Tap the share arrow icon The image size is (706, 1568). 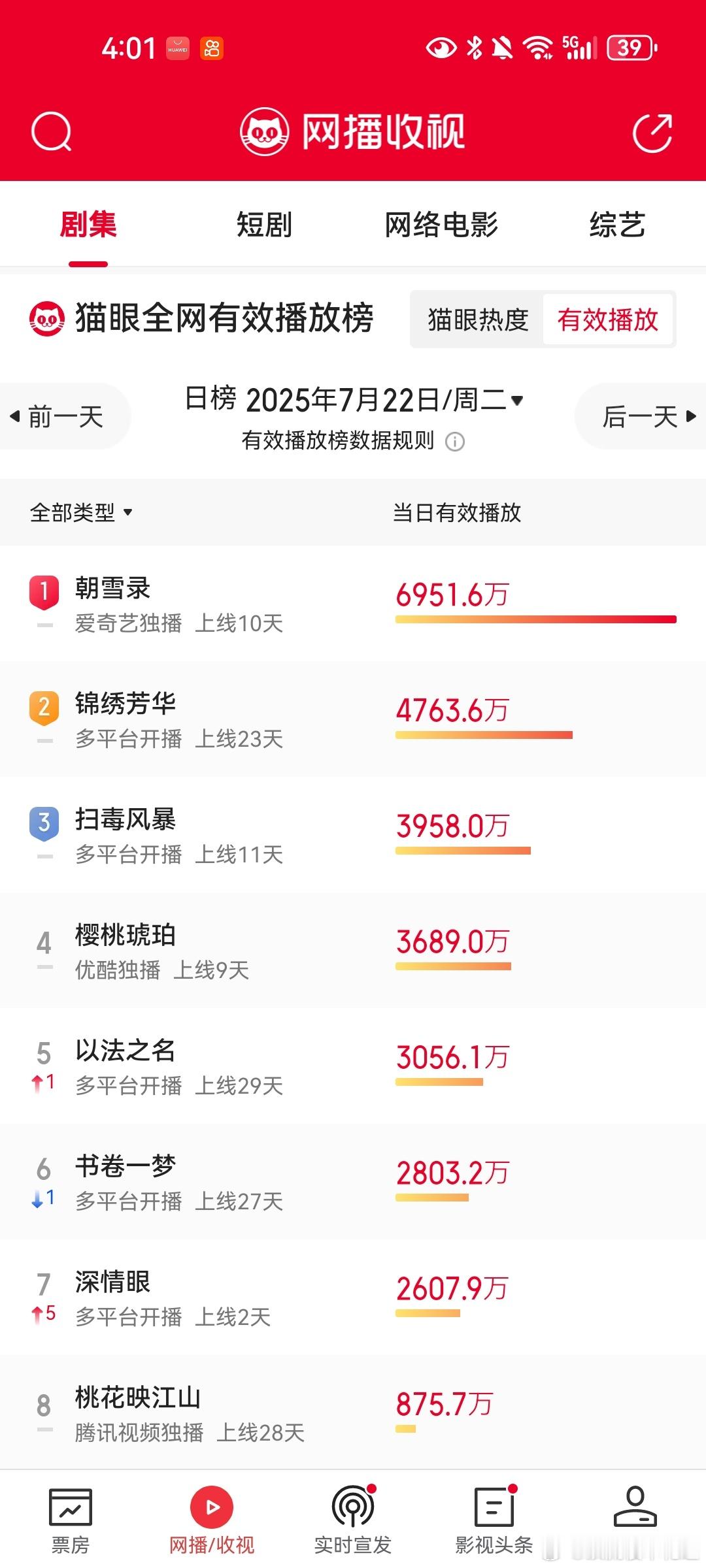(652, 133)
